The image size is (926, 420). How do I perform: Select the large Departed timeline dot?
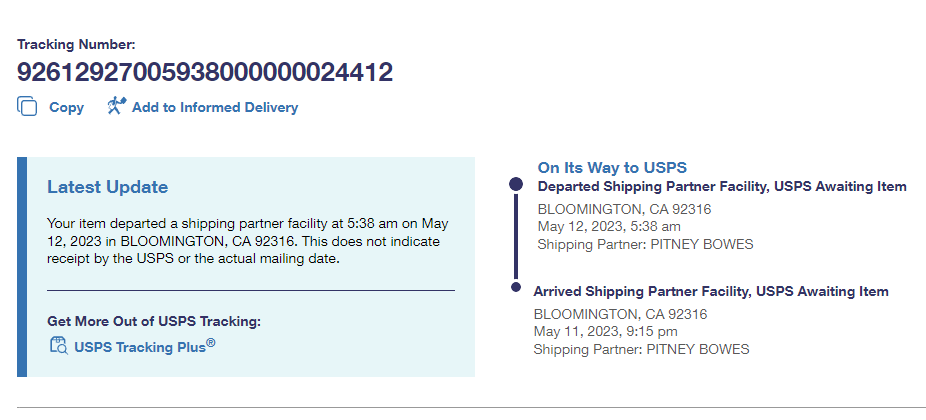(516, 184)
